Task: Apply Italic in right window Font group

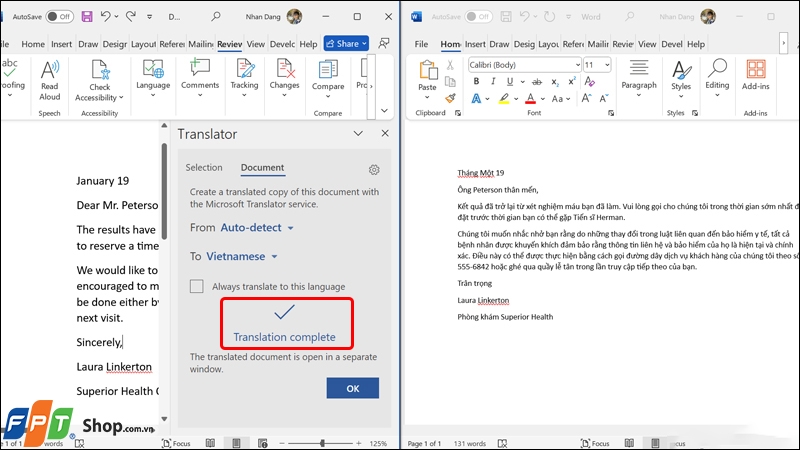Action: pos(493,81)
